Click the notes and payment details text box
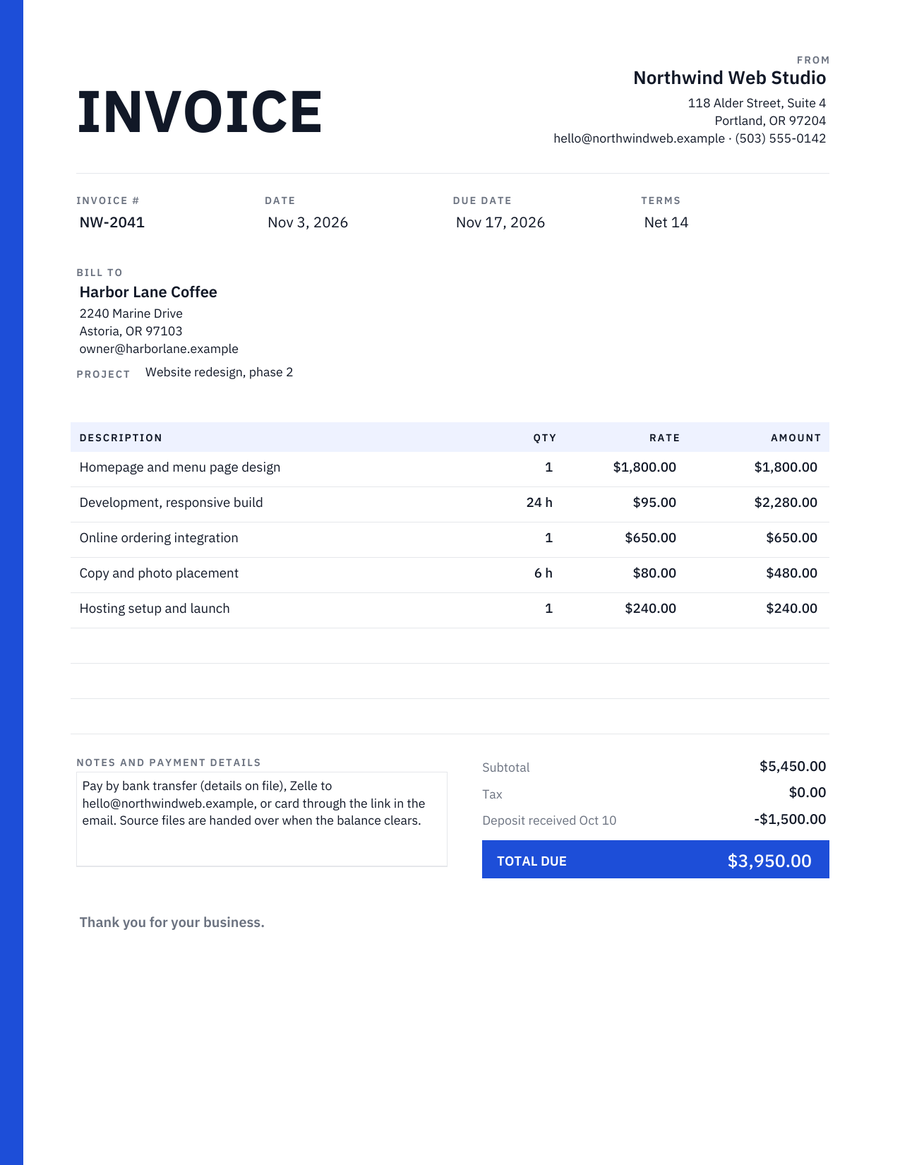The image size is (900, 1165). click(262, 820)
